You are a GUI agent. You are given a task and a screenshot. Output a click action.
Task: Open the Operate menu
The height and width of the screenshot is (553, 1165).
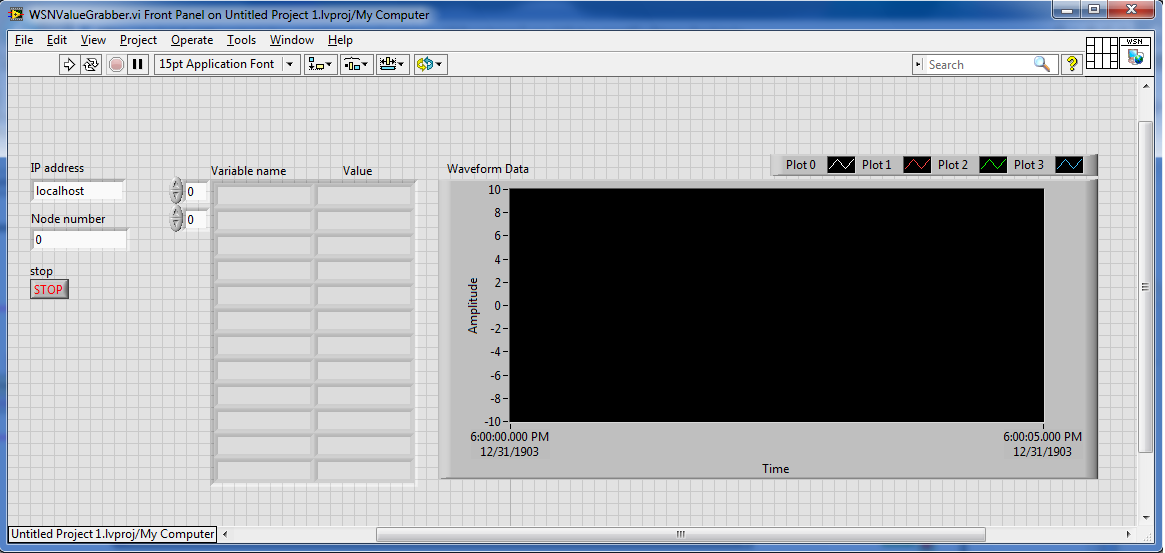click(x=191, y=40)
